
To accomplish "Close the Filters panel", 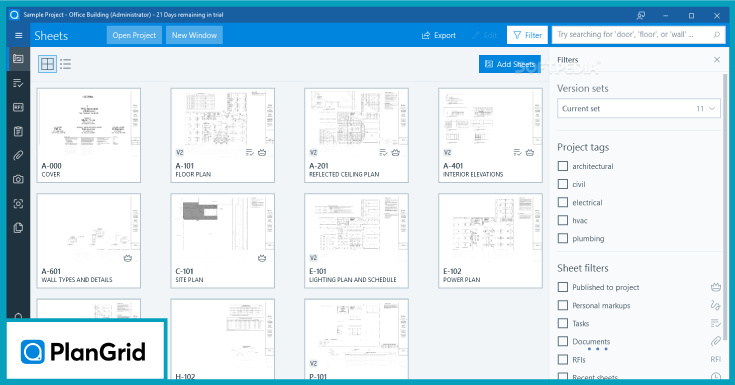I will tap(717, 60).
